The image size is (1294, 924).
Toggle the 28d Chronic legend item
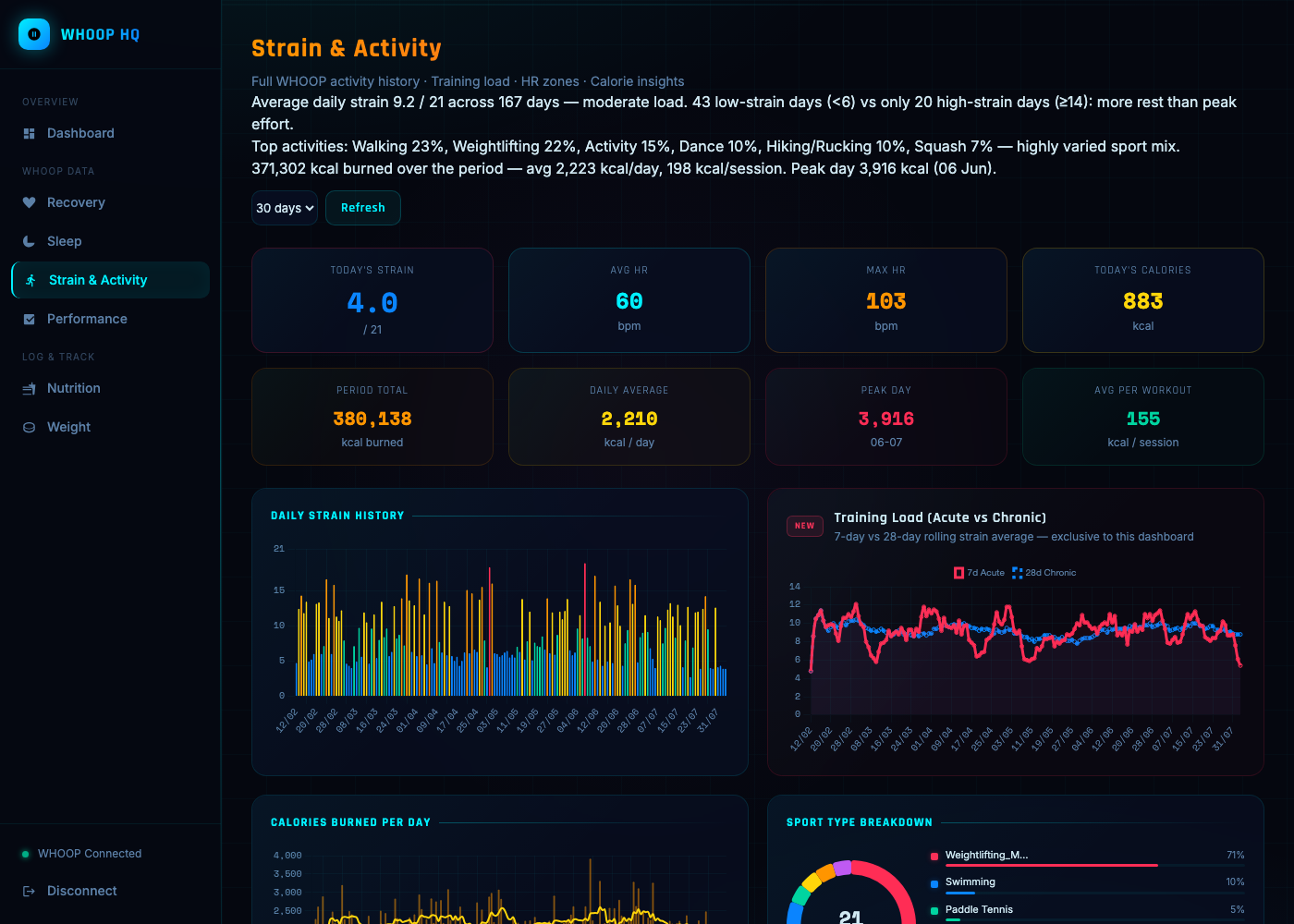[x=1044, y=573]
